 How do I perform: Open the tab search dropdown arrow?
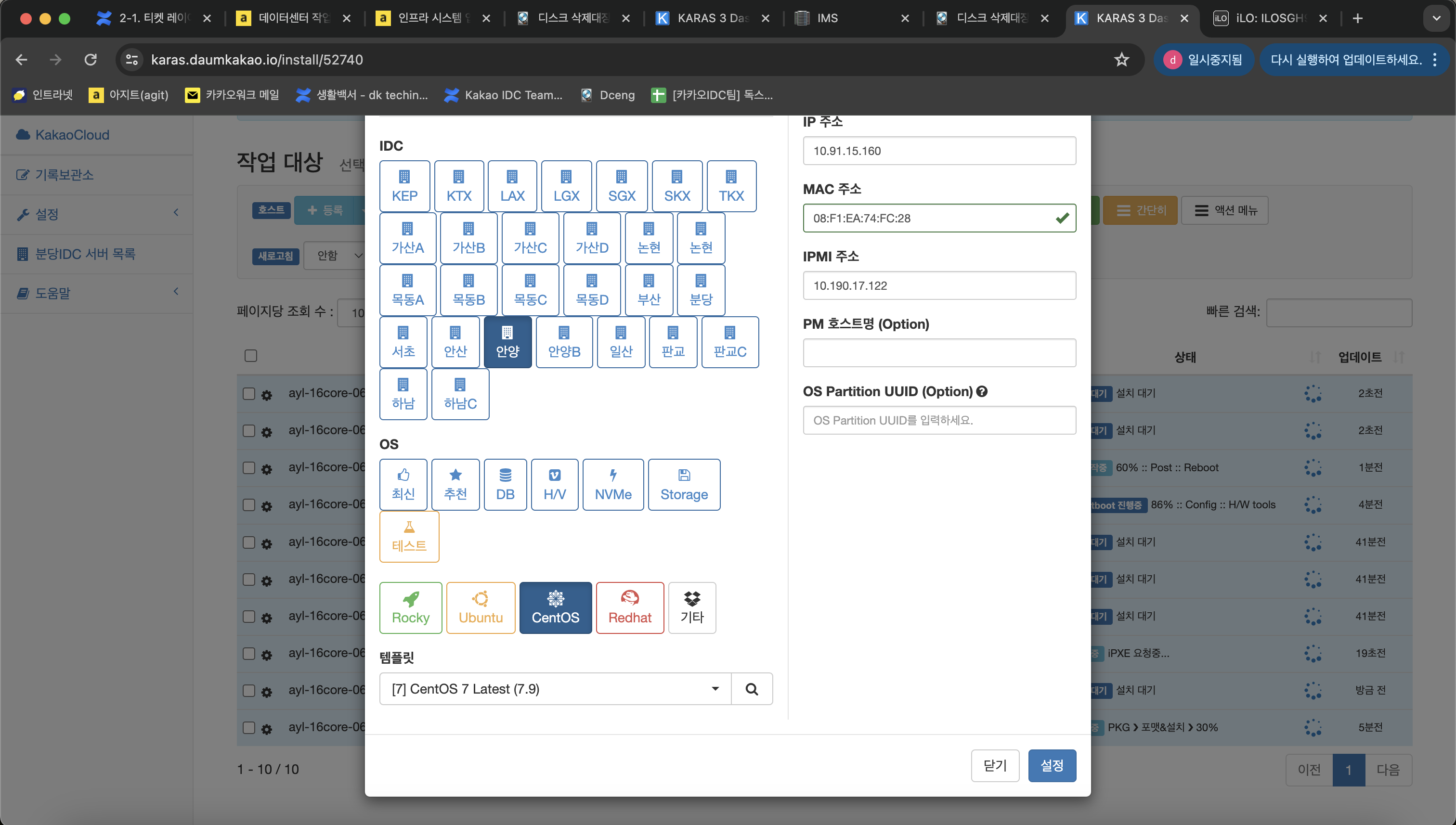(1436, 18)
